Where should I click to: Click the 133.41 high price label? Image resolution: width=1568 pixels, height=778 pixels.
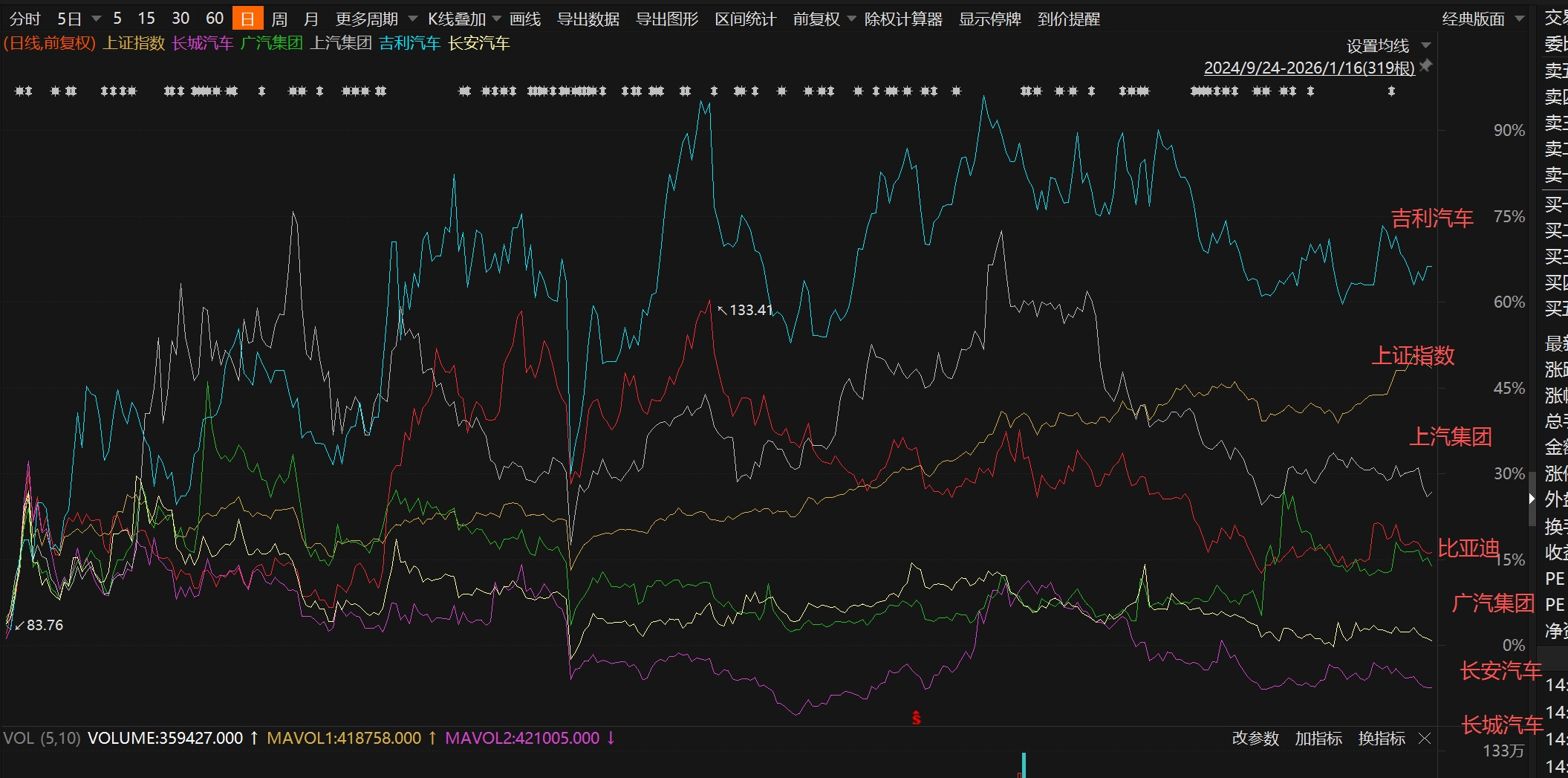(751, 310)
